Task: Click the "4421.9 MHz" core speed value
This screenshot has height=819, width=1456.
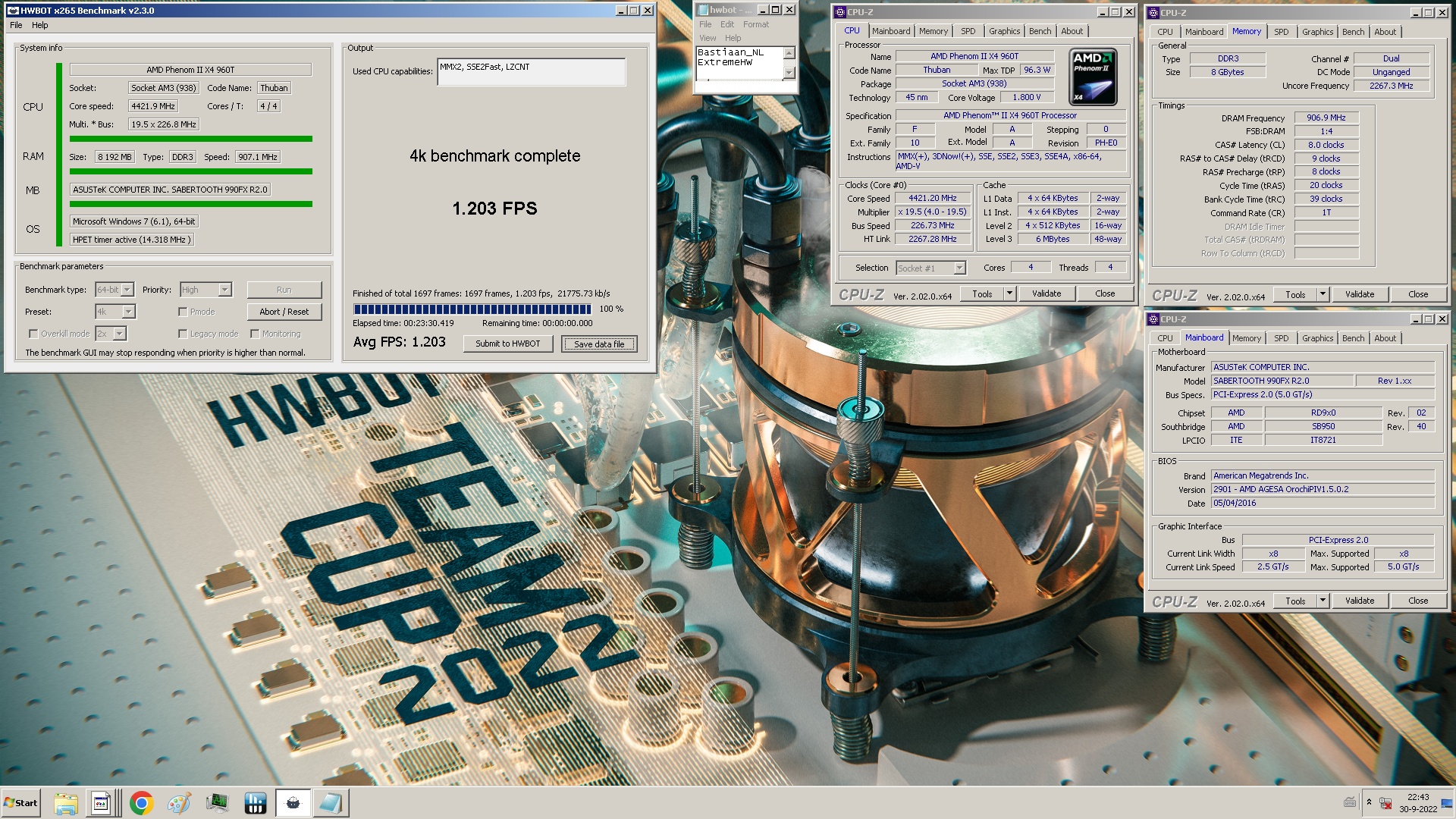Action: pyautogui.click(x=153, y=106)
